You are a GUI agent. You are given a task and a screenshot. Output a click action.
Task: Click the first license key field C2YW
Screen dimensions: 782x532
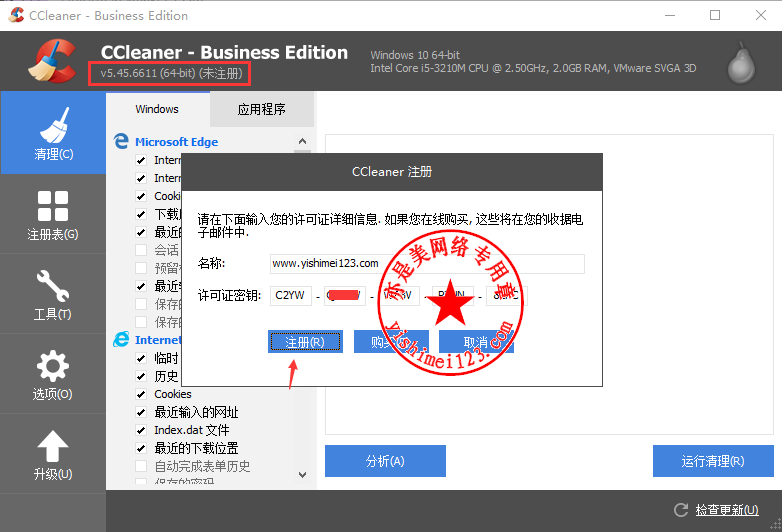point(291,296)
